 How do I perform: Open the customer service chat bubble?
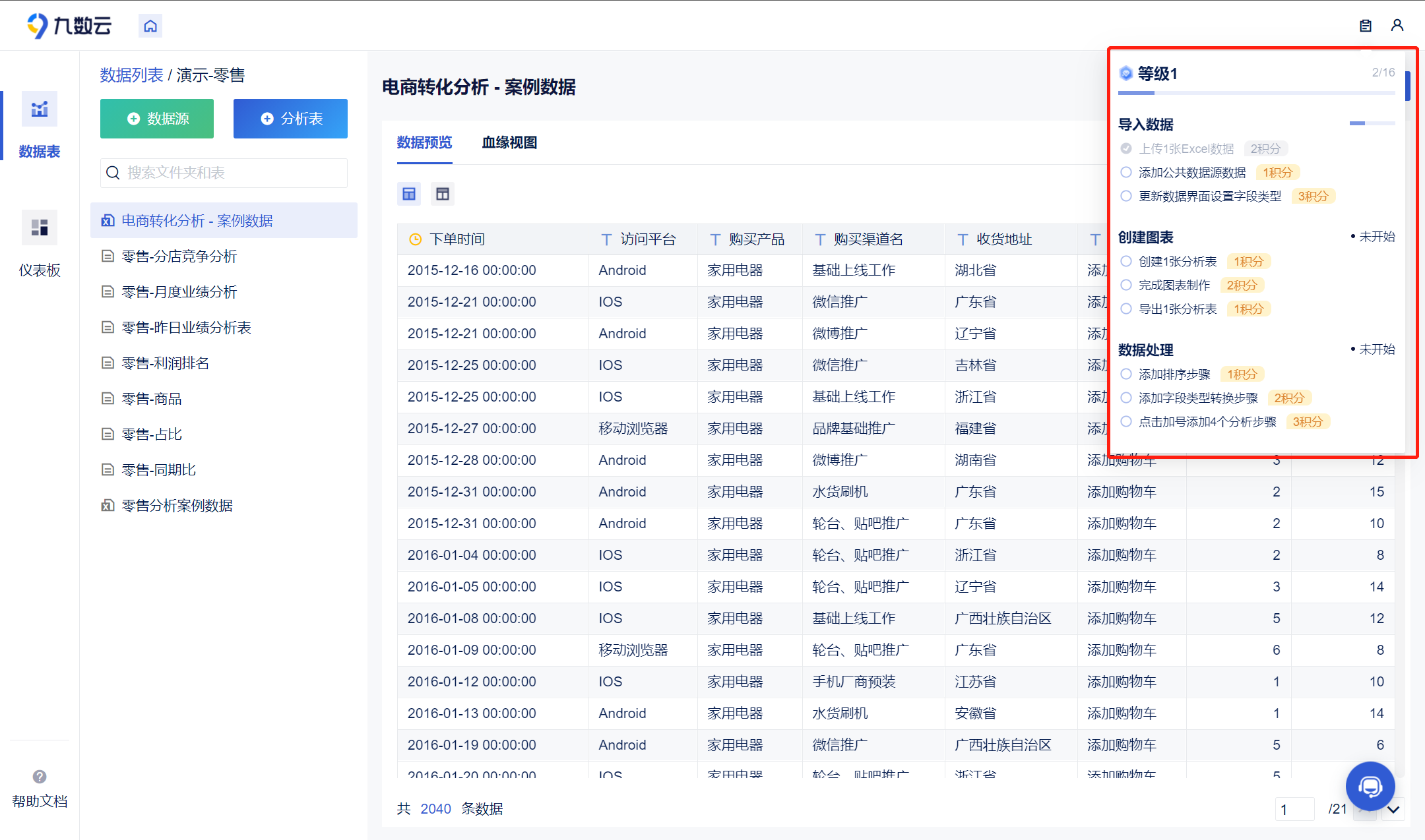[x=1370, y=786]
